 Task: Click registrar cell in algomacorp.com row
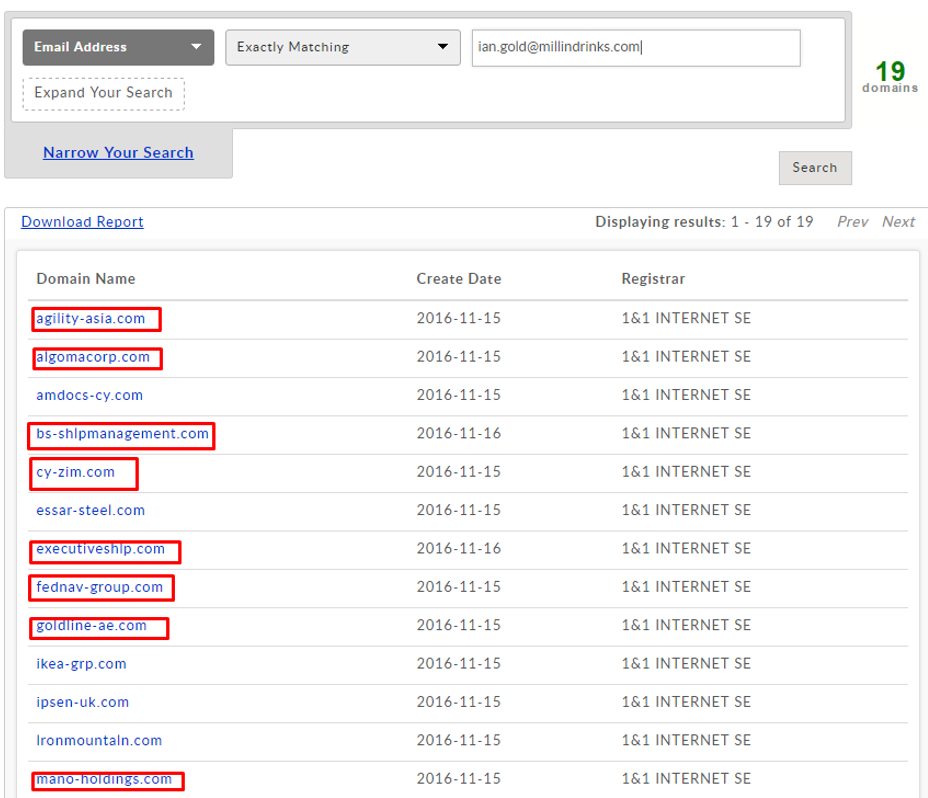coord(686,357)
